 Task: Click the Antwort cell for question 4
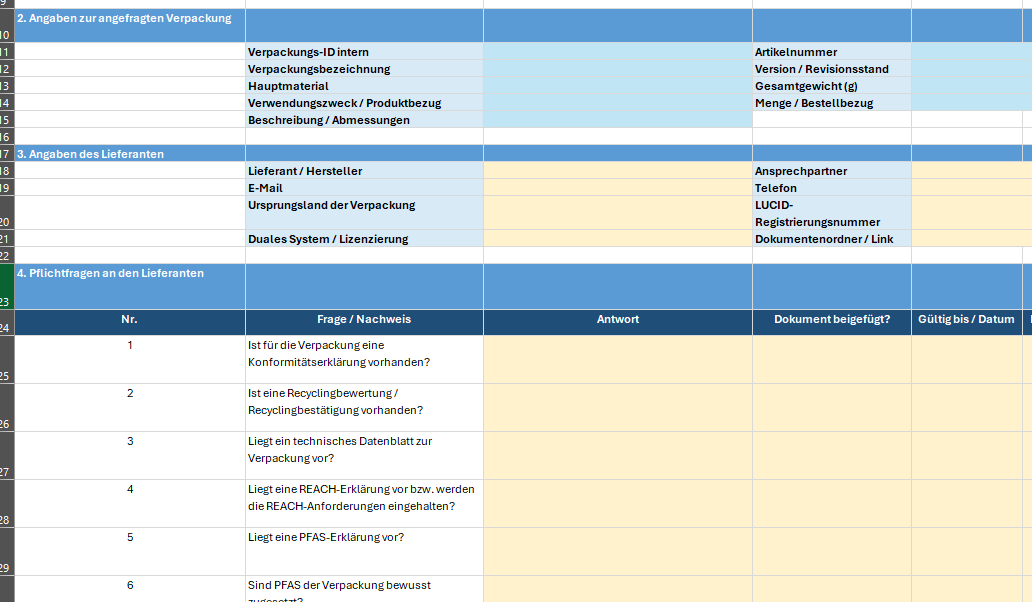pyautogui.click(x=618, y=503)
